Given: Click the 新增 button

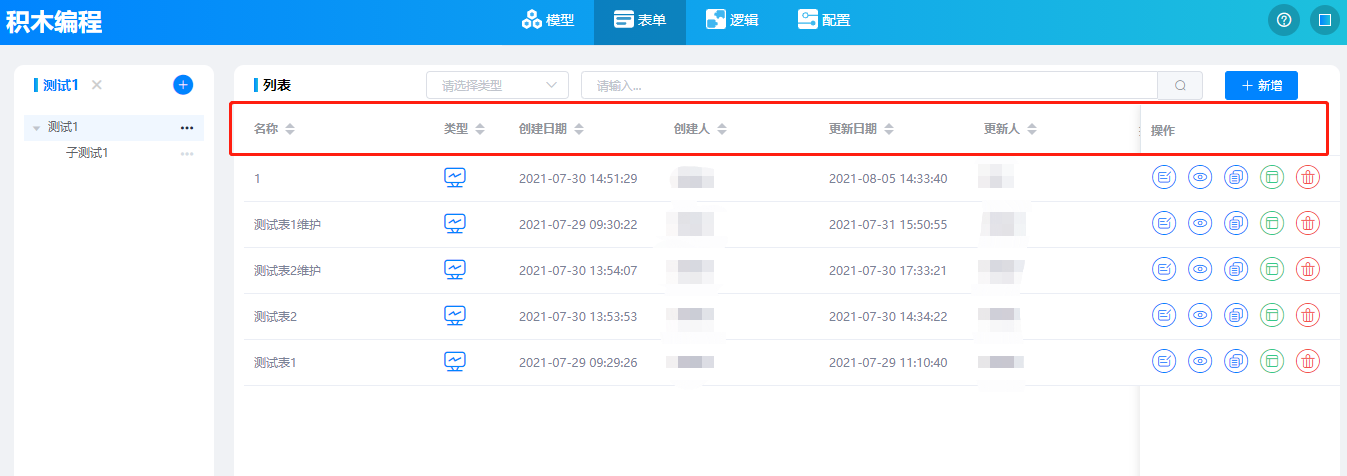Looking at the screenshot, I should coord(1260,86).
